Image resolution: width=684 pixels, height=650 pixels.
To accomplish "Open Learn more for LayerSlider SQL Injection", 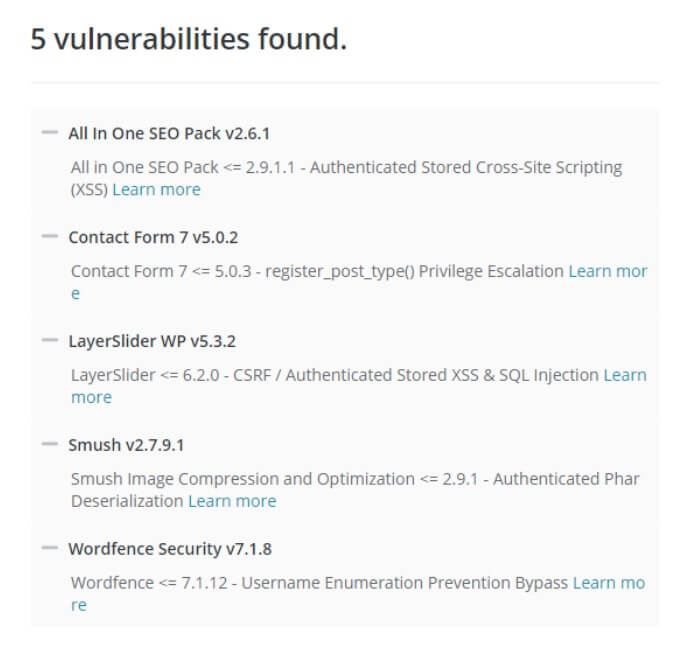I will click(x=625, y=375).
